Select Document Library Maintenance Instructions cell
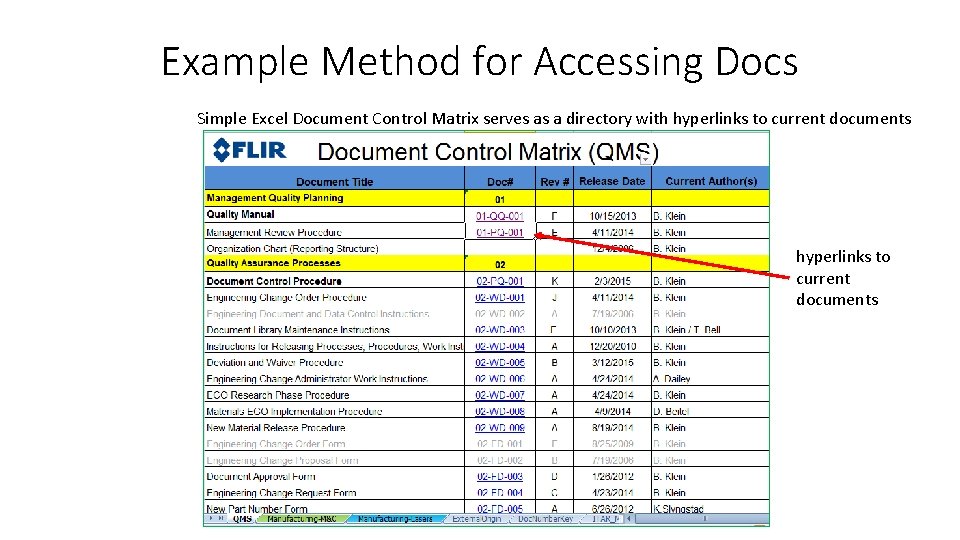This screenshot has width=960, height=540. (334, 330)
